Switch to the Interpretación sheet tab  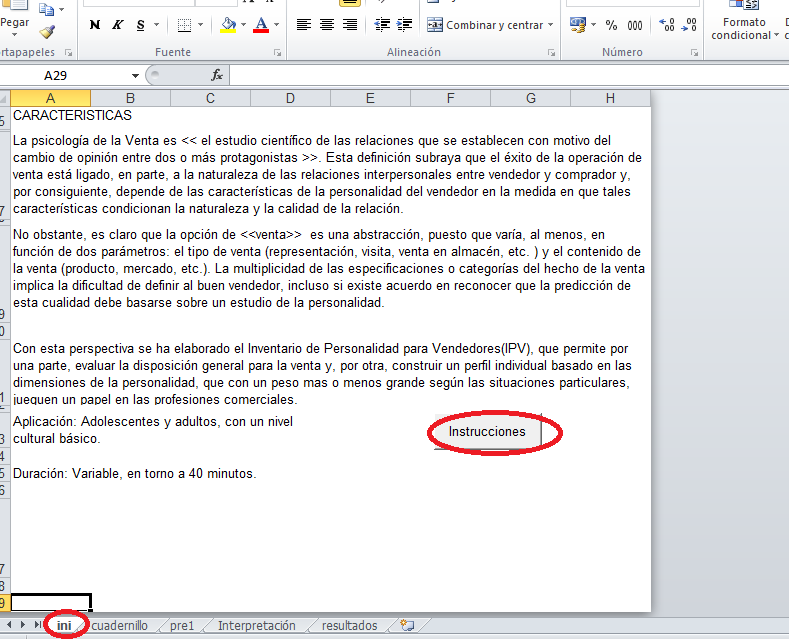click(257, 625)
